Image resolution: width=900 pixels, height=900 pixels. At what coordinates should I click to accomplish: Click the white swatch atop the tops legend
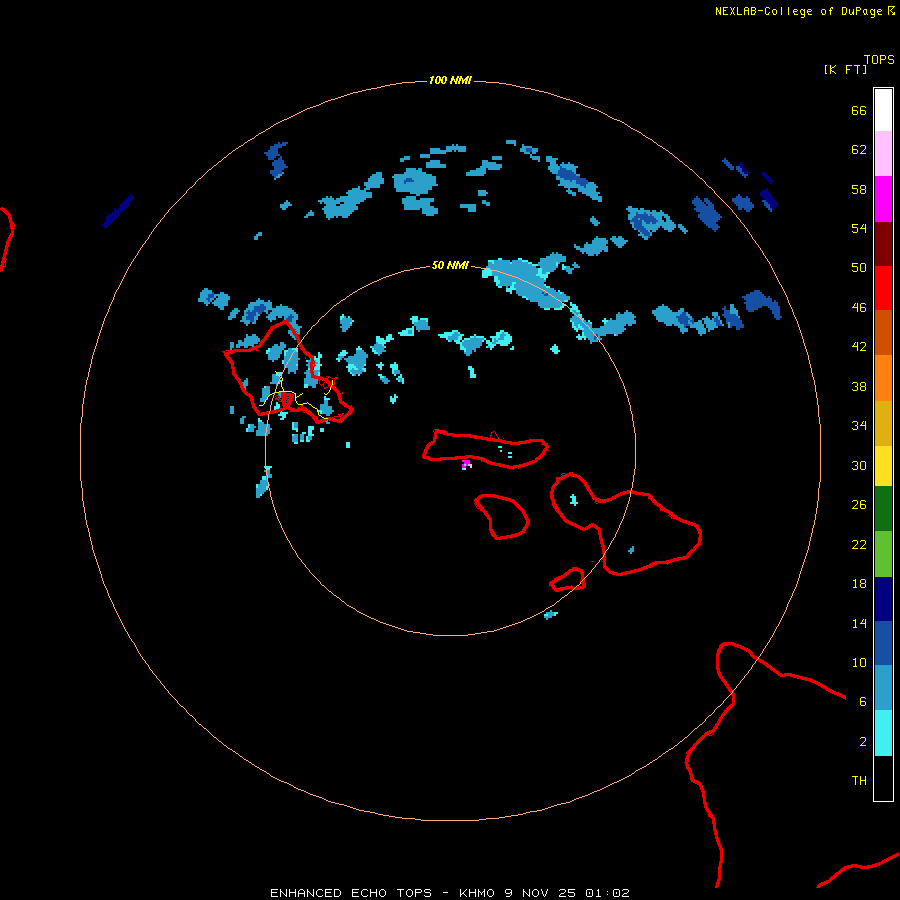pos(883,110)
